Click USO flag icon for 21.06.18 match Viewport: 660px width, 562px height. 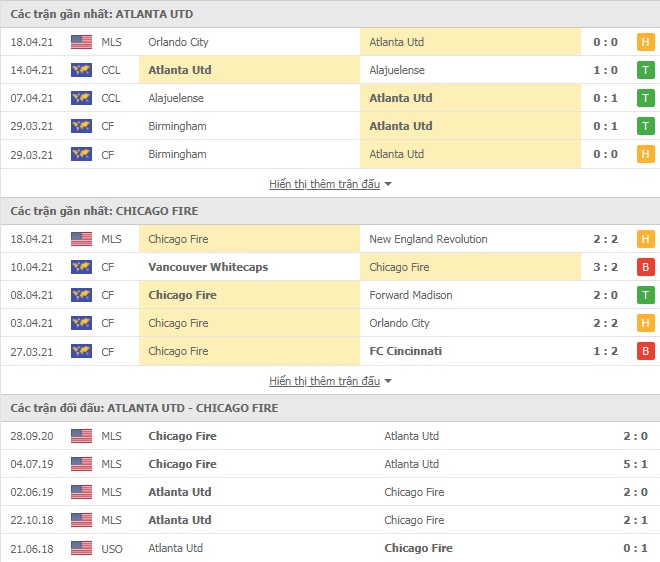81,548
